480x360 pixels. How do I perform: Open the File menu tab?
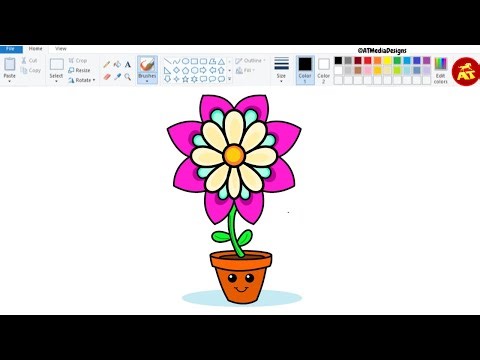point(10,49)
